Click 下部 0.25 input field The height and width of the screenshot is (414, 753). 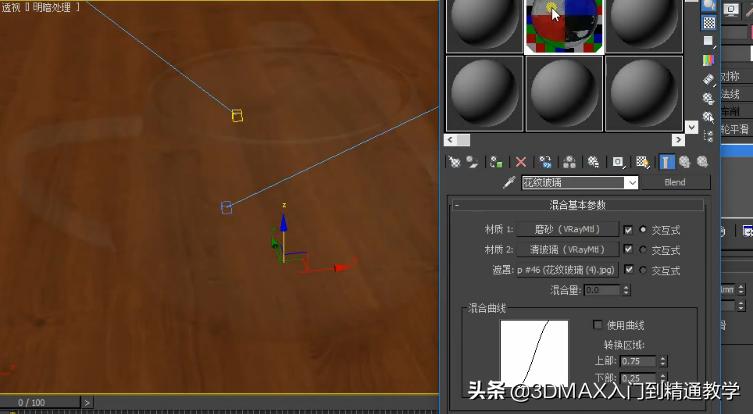tap(639, 378)
